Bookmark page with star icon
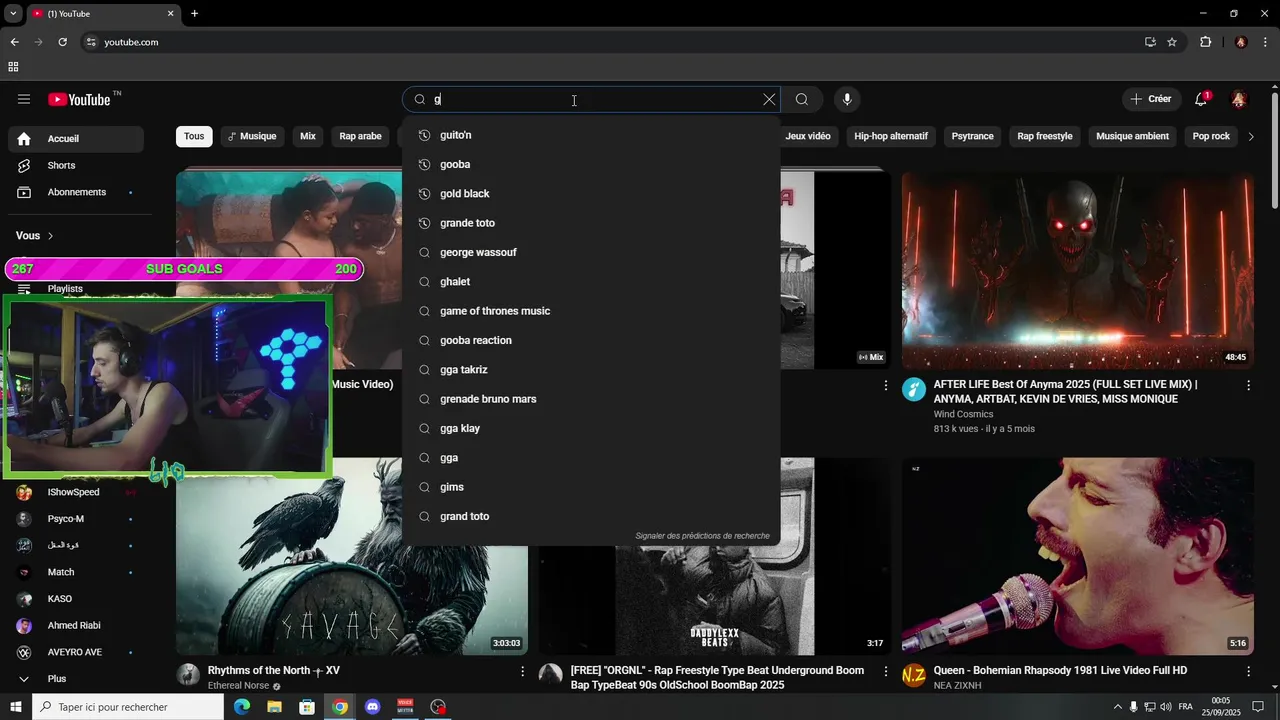The width and height of the screenshot is (1280, 720). pos(1172,42)
